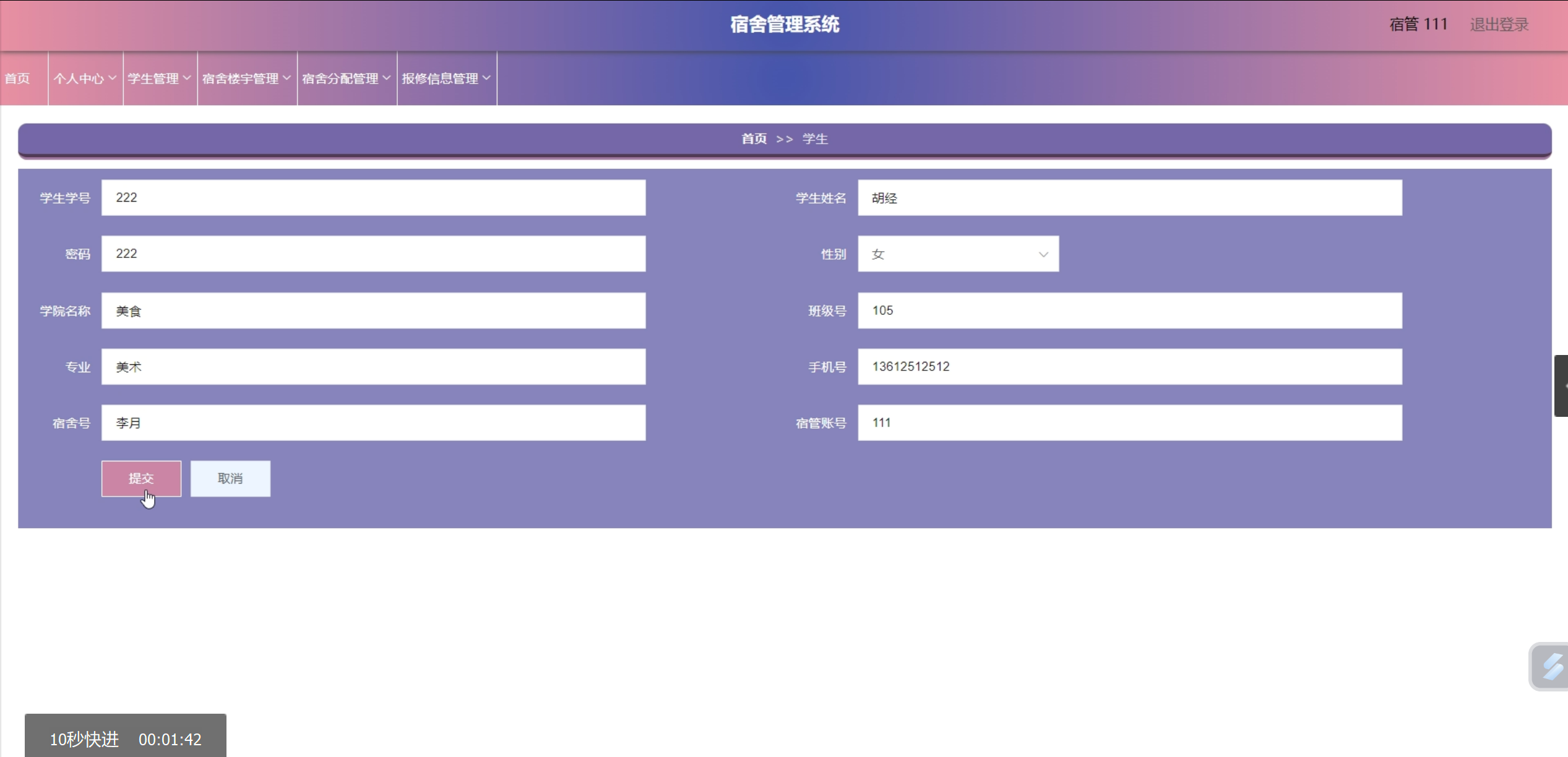The height and width of the screenshot is (757, 1568).
Task: Click the 取消 cancel button
Action: point(230,478)
